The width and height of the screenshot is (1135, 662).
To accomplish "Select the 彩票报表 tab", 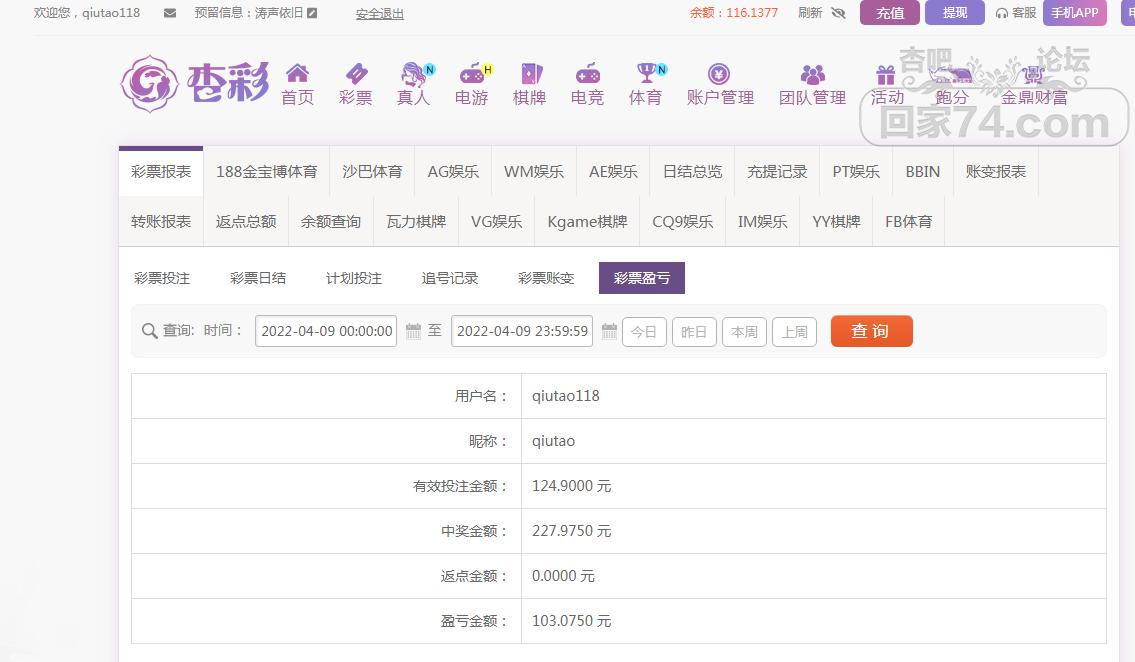I will pyautogui.click(x=161, y=171).
